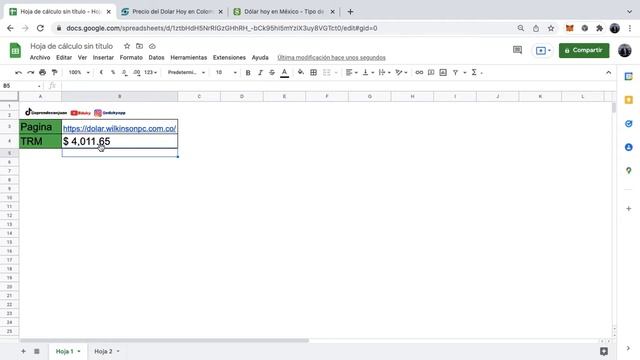Open the text rotation dropdown
This screenshot has height=360, width=640.
(401, 72)
